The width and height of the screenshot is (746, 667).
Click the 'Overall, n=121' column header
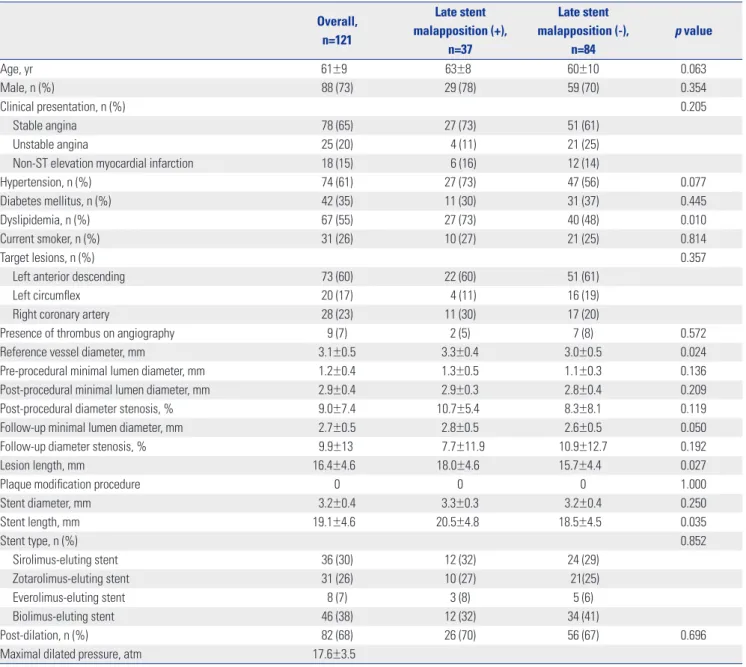click(x=337, y=30)
